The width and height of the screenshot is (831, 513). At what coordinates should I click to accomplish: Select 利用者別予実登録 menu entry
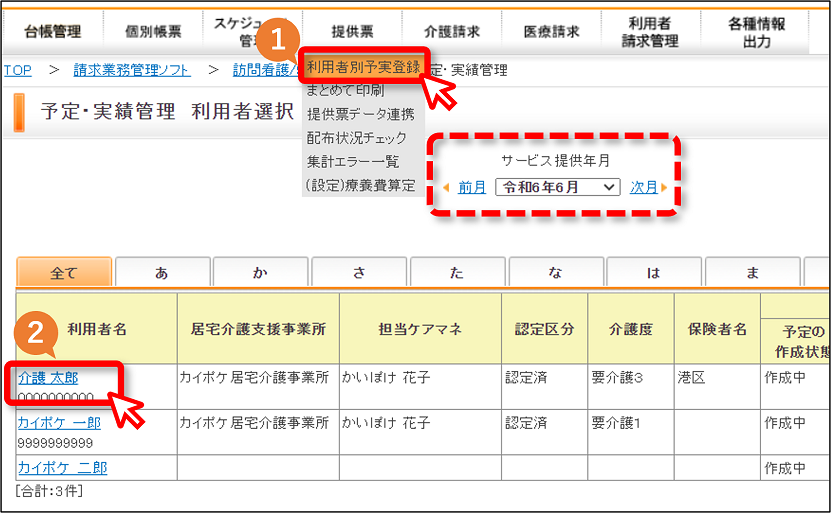coord(363,67)
